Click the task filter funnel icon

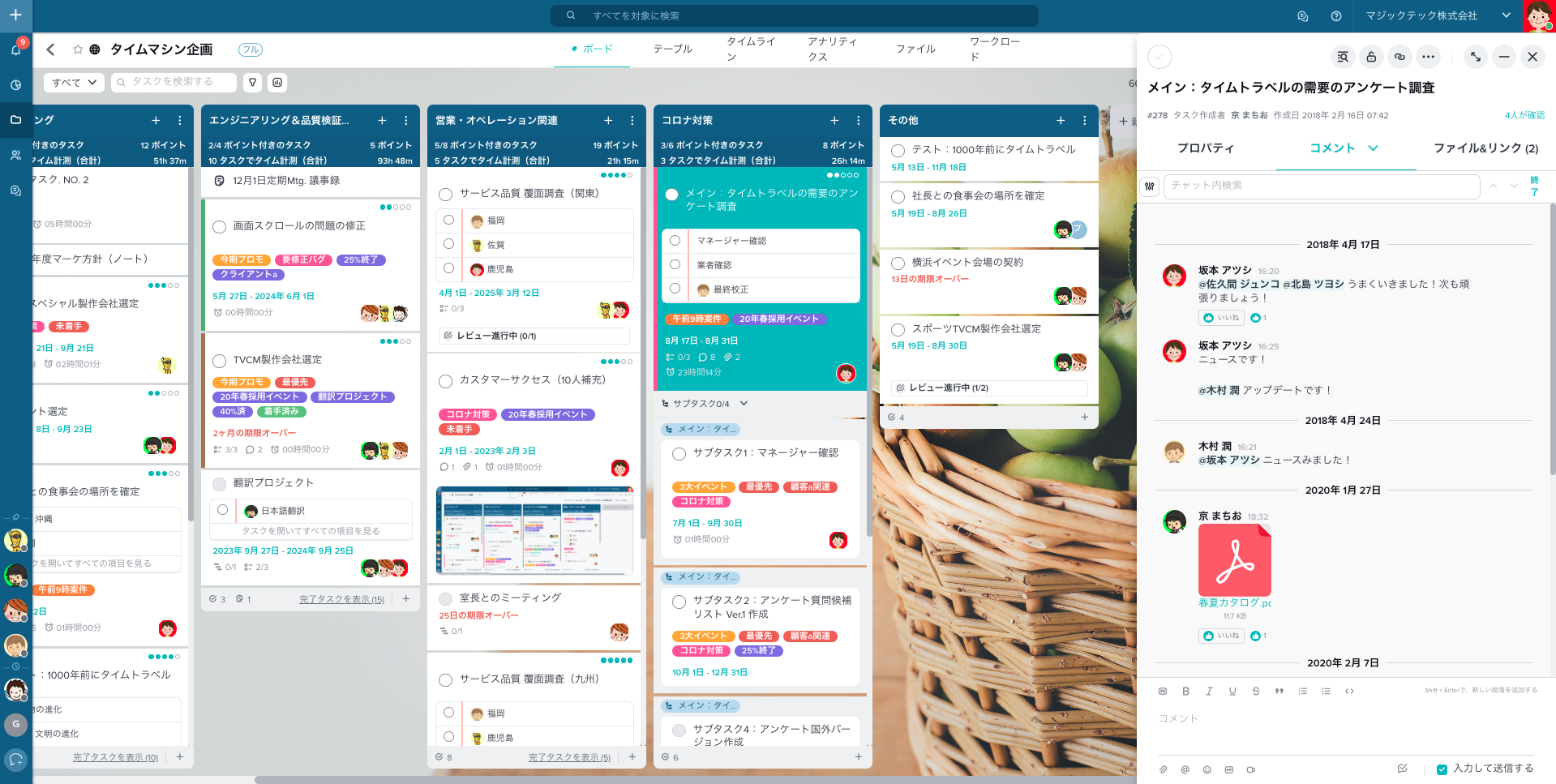tap(253, 83)
